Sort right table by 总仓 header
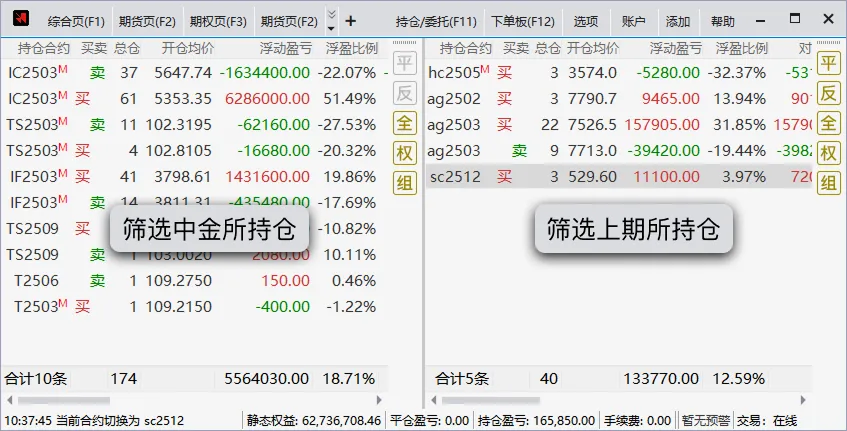Screen dimensions: 847x431 point(548,49)
